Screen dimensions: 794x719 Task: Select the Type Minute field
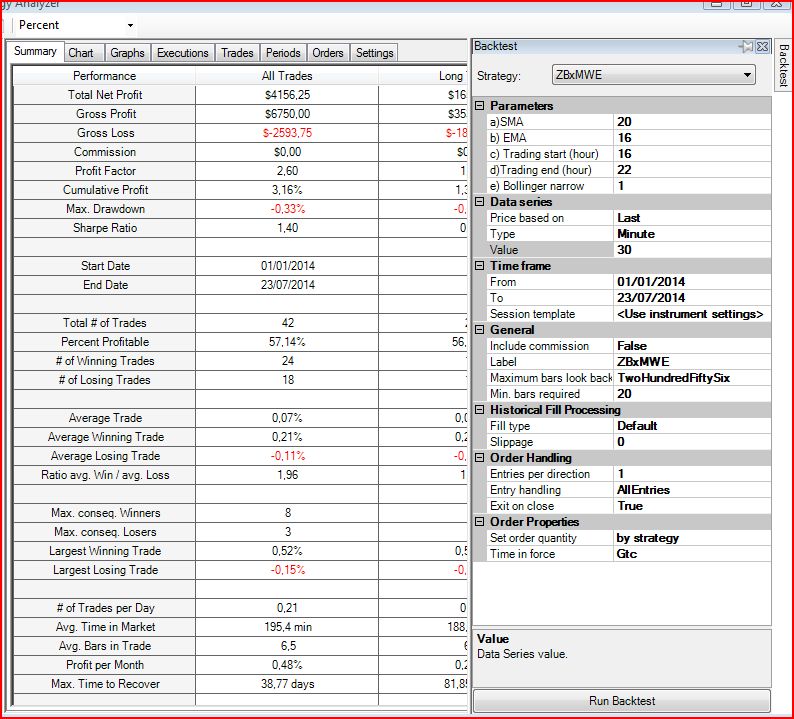pos(692,234)
